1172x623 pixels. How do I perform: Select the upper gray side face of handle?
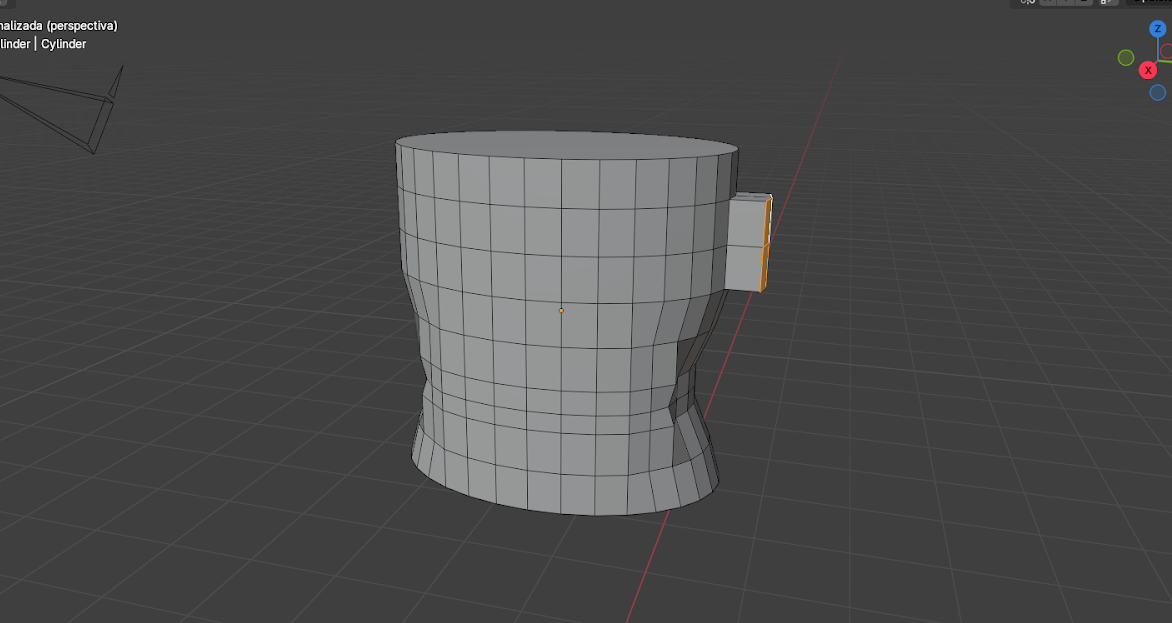point(745,222)
